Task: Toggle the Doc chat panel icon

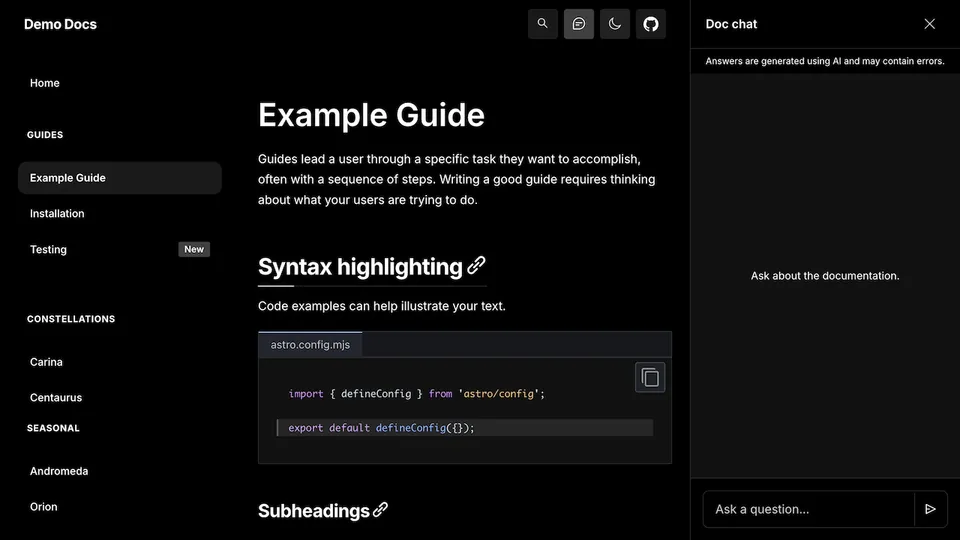Action: (578, 24)
